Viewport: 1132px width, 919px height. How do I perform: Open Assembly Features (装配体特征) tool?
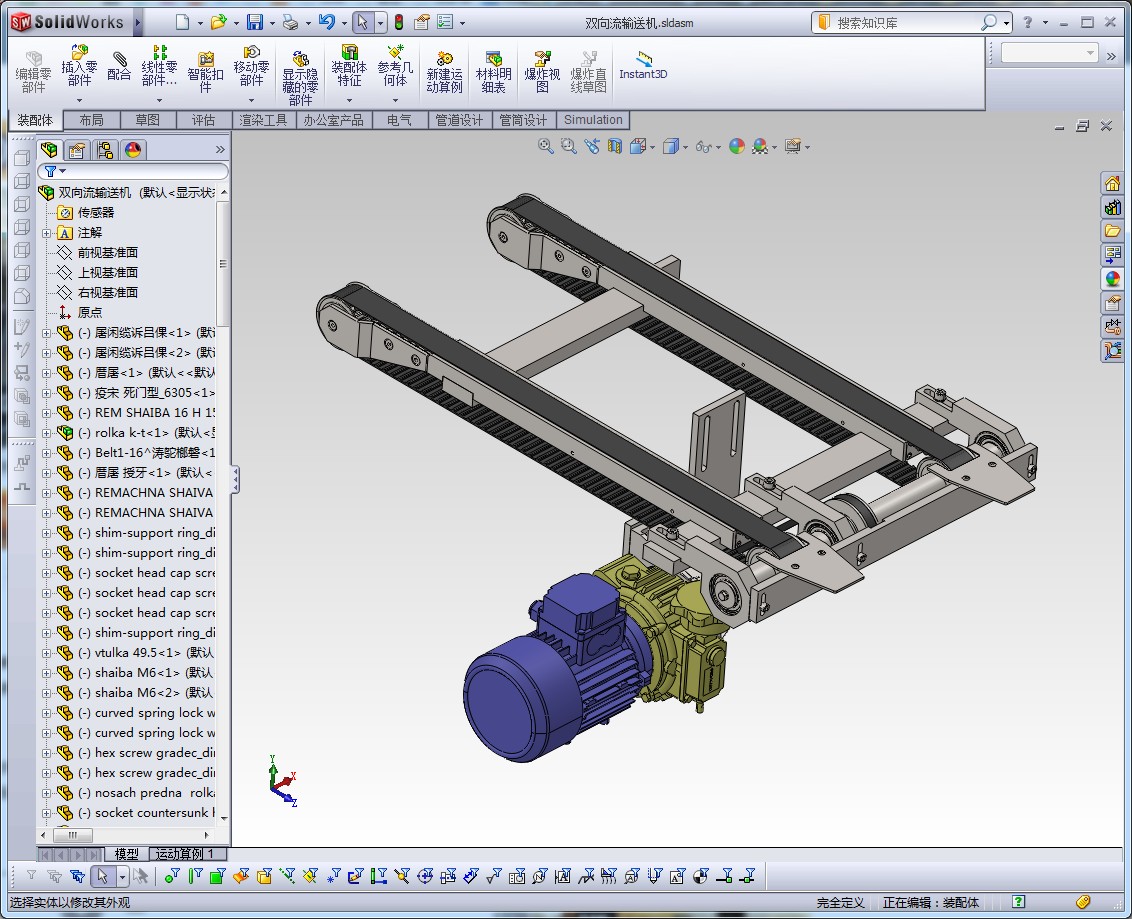click(349, 67)
